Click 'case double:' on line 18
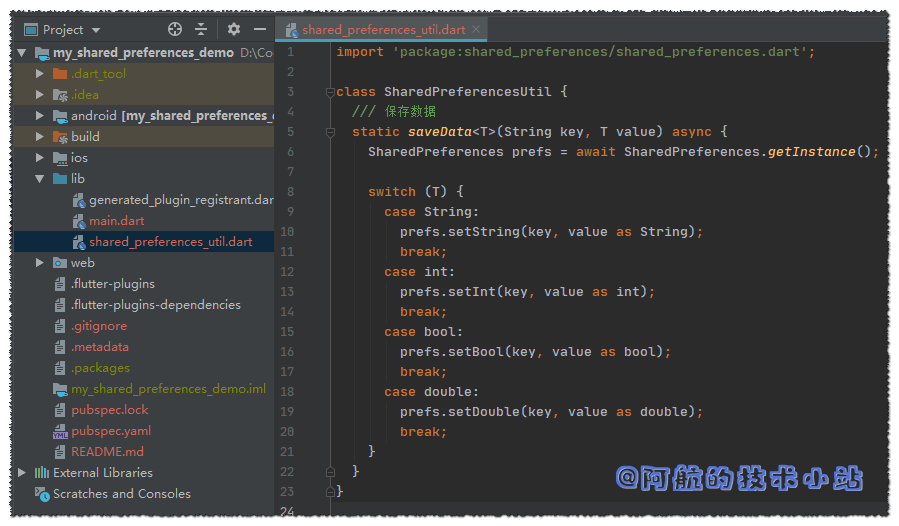899x526 pixels. [x=432, y=392]
